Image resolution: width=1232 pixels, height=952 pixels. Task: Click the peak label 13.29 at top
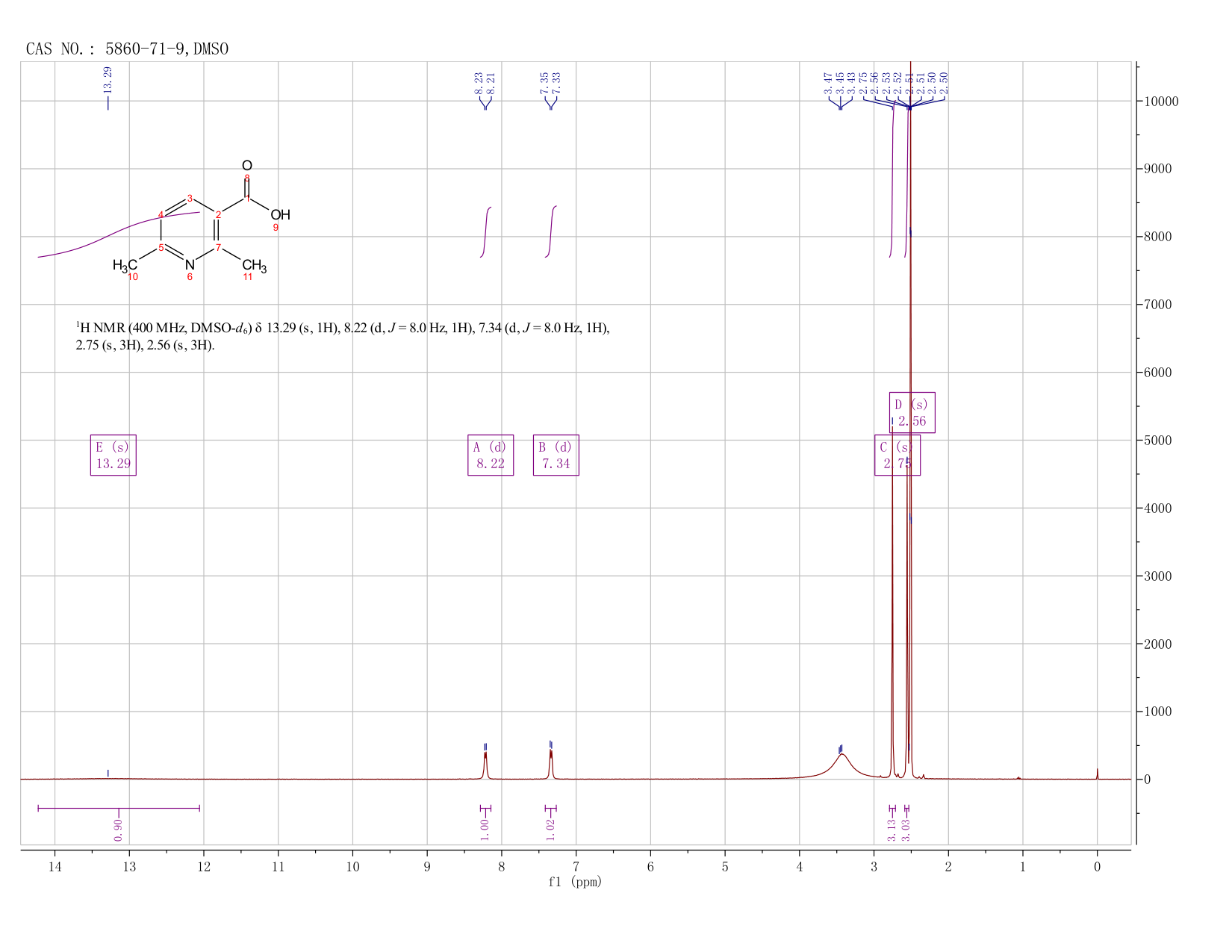[x=108, y=80]
